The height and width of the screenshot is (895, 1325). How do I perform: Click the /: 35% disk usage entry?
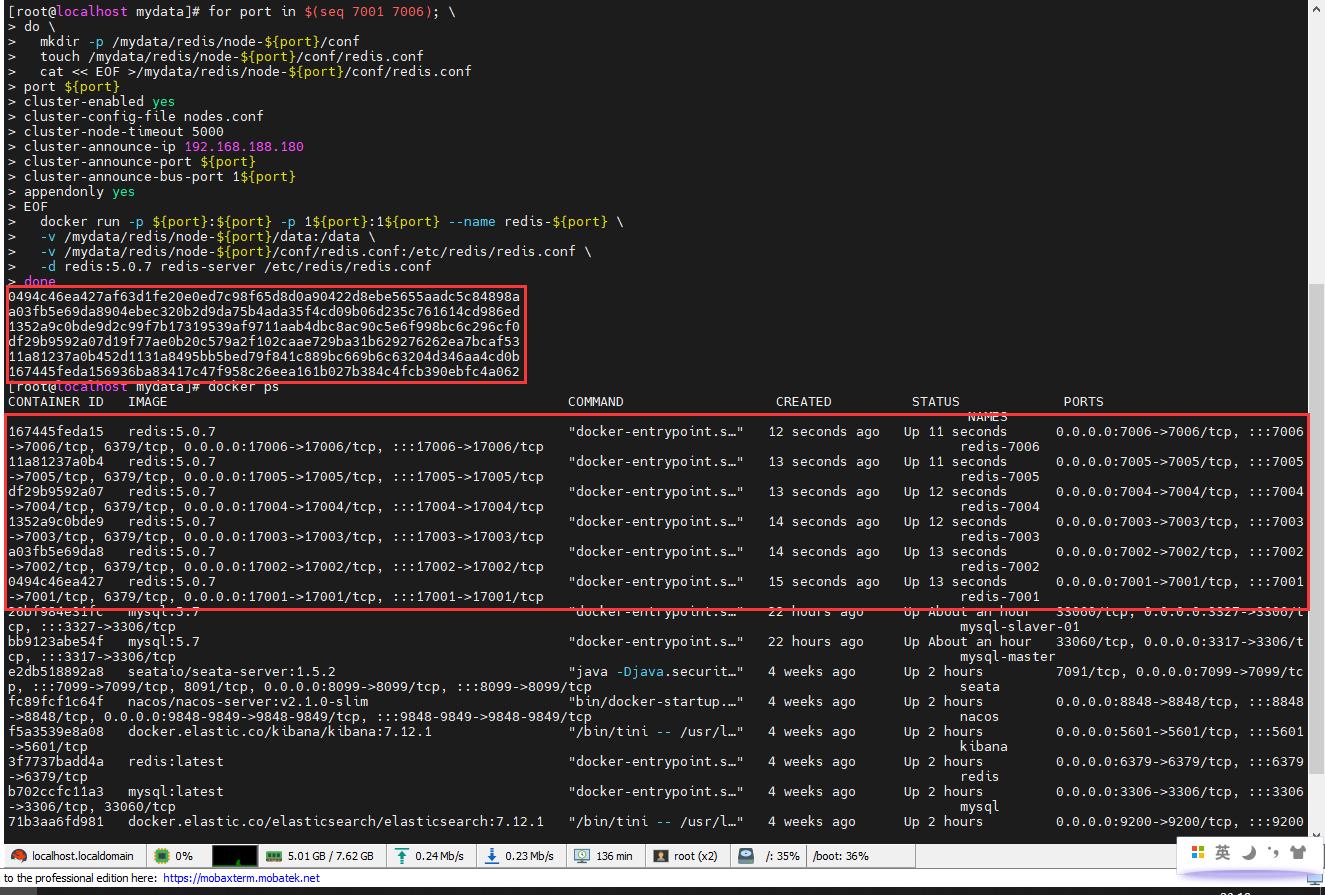[x=782, y=856]
